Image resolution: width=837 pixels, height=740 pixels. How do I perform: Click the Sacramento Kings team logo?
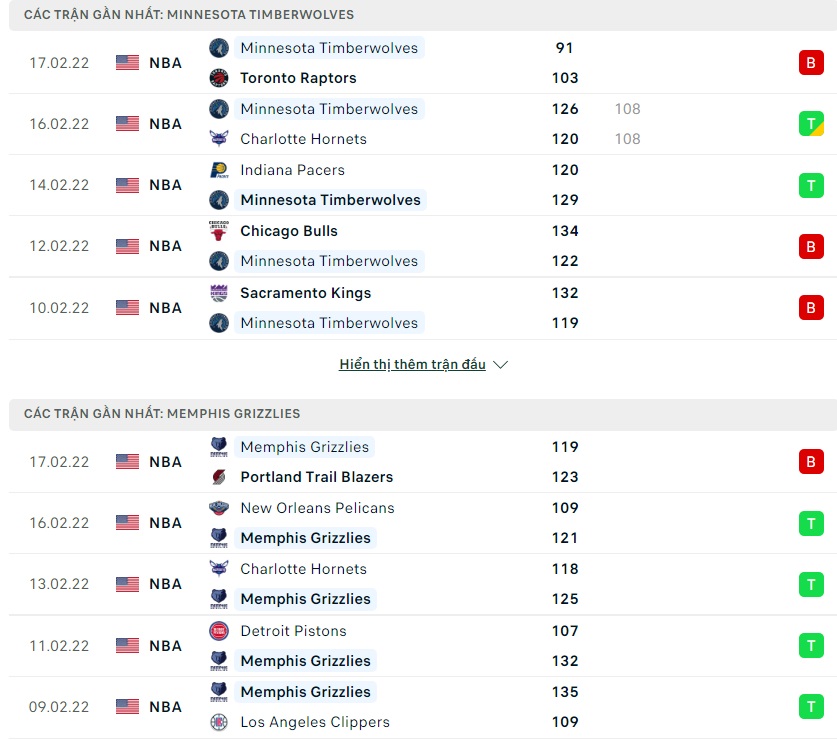219,293
